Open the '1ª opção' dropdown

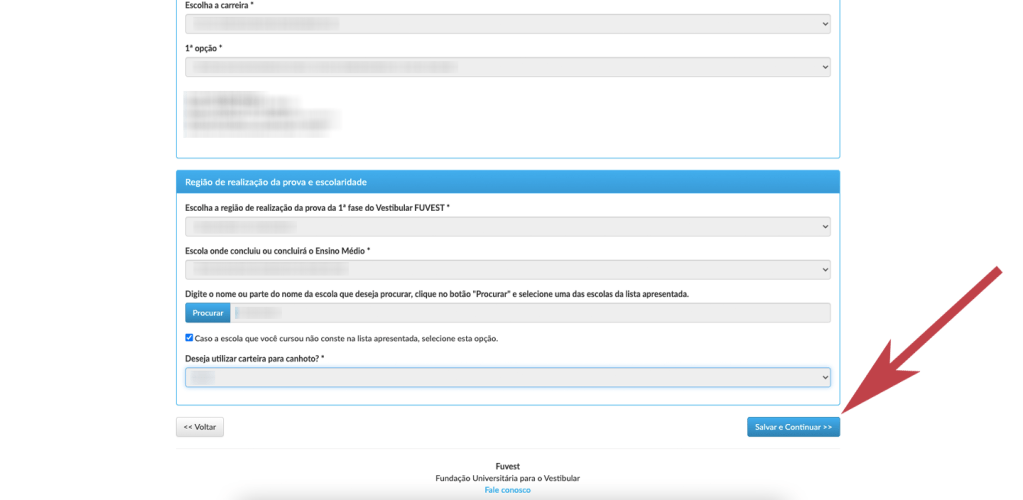click(x=508, y=67)
